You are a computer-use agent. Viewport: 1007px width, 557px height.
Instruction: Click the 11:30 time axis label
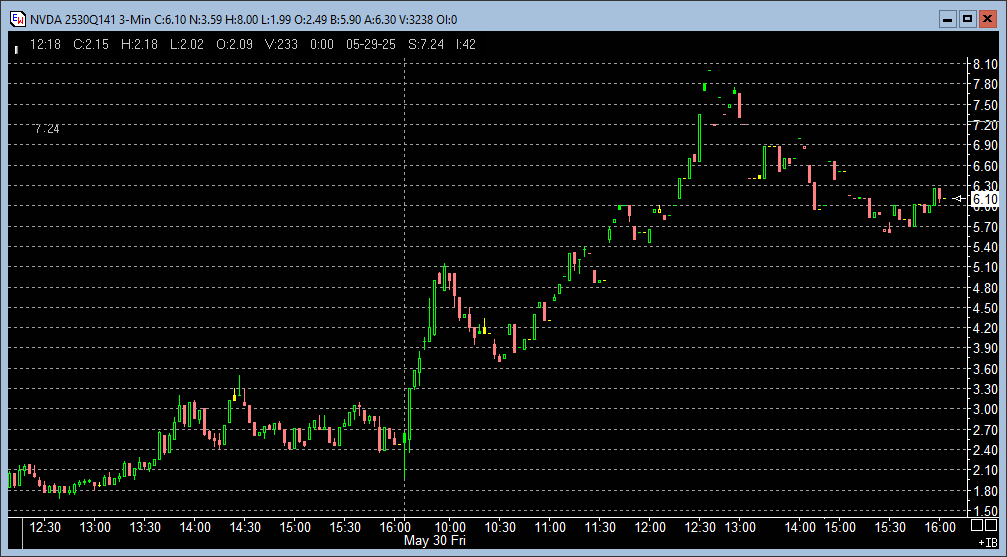tap(600, 527)
